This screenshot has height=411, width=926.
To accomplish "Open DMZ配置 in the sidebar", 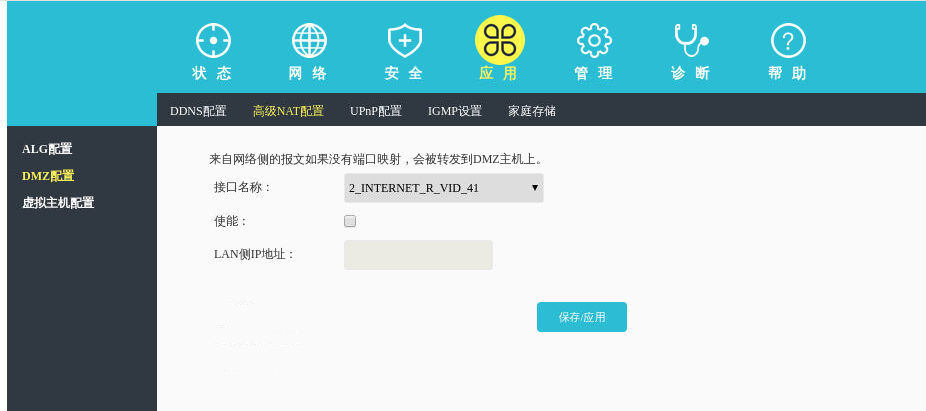I will (x=48, y=176).
